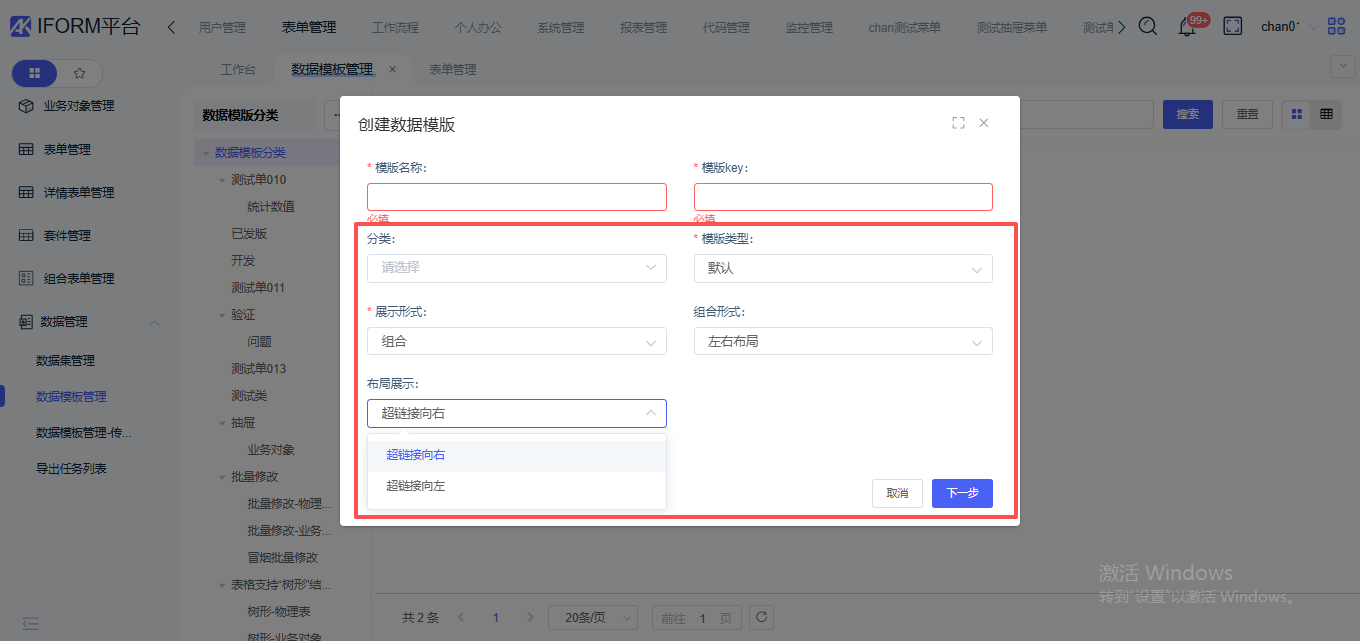Click the 下一步 button
Screen dimensions: 1360x641
click(961, 493)
